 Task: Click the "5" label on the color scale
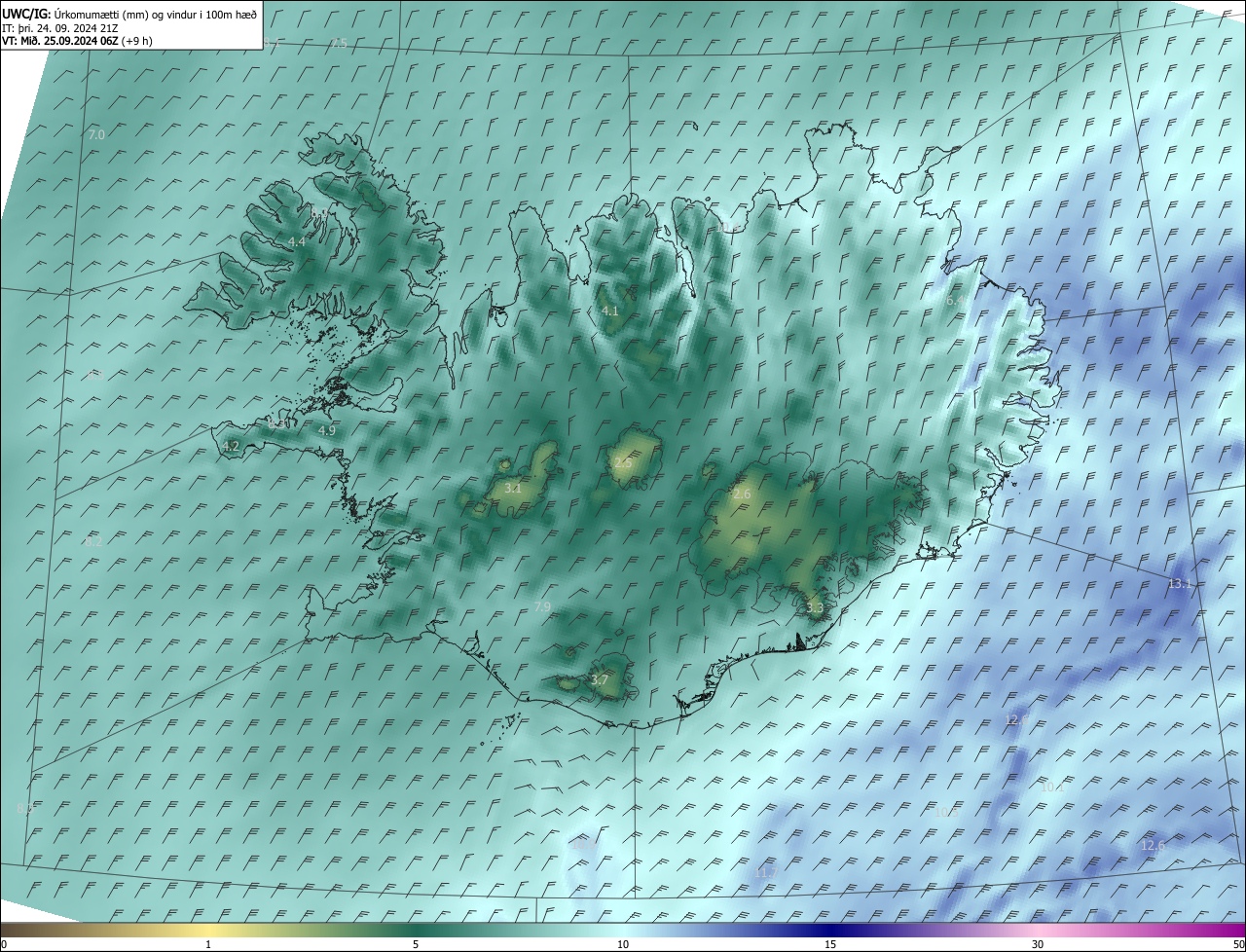[416, 944]
